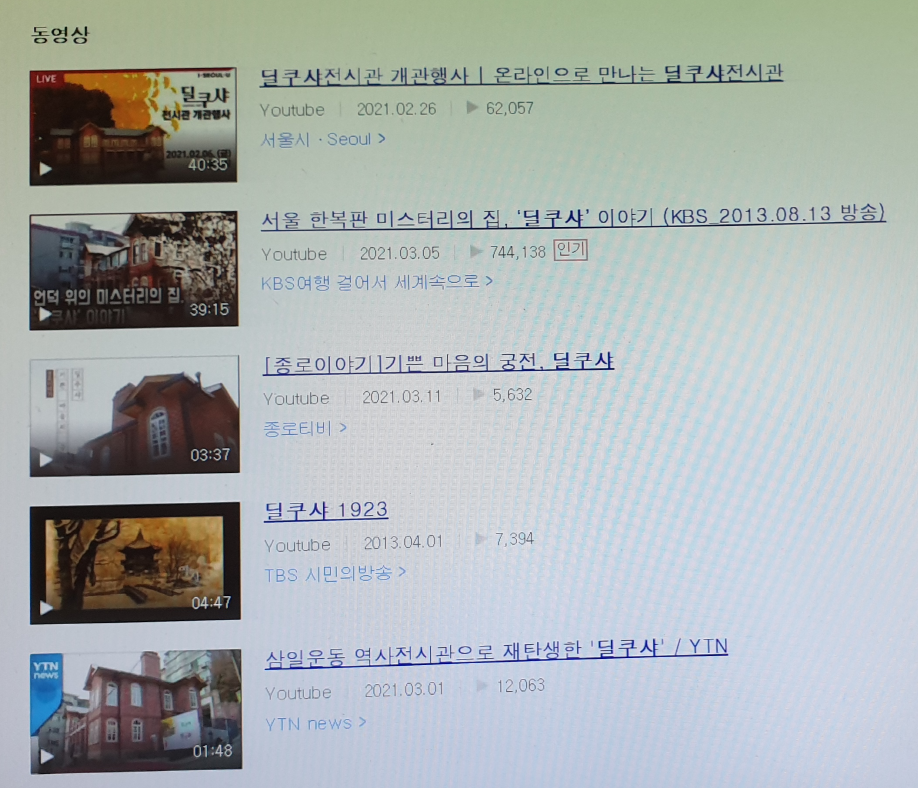Screen dimensions: 918x788
Task: Play the 03:37 video via thumbnail play icon
Action: click(x=46, y=460)
